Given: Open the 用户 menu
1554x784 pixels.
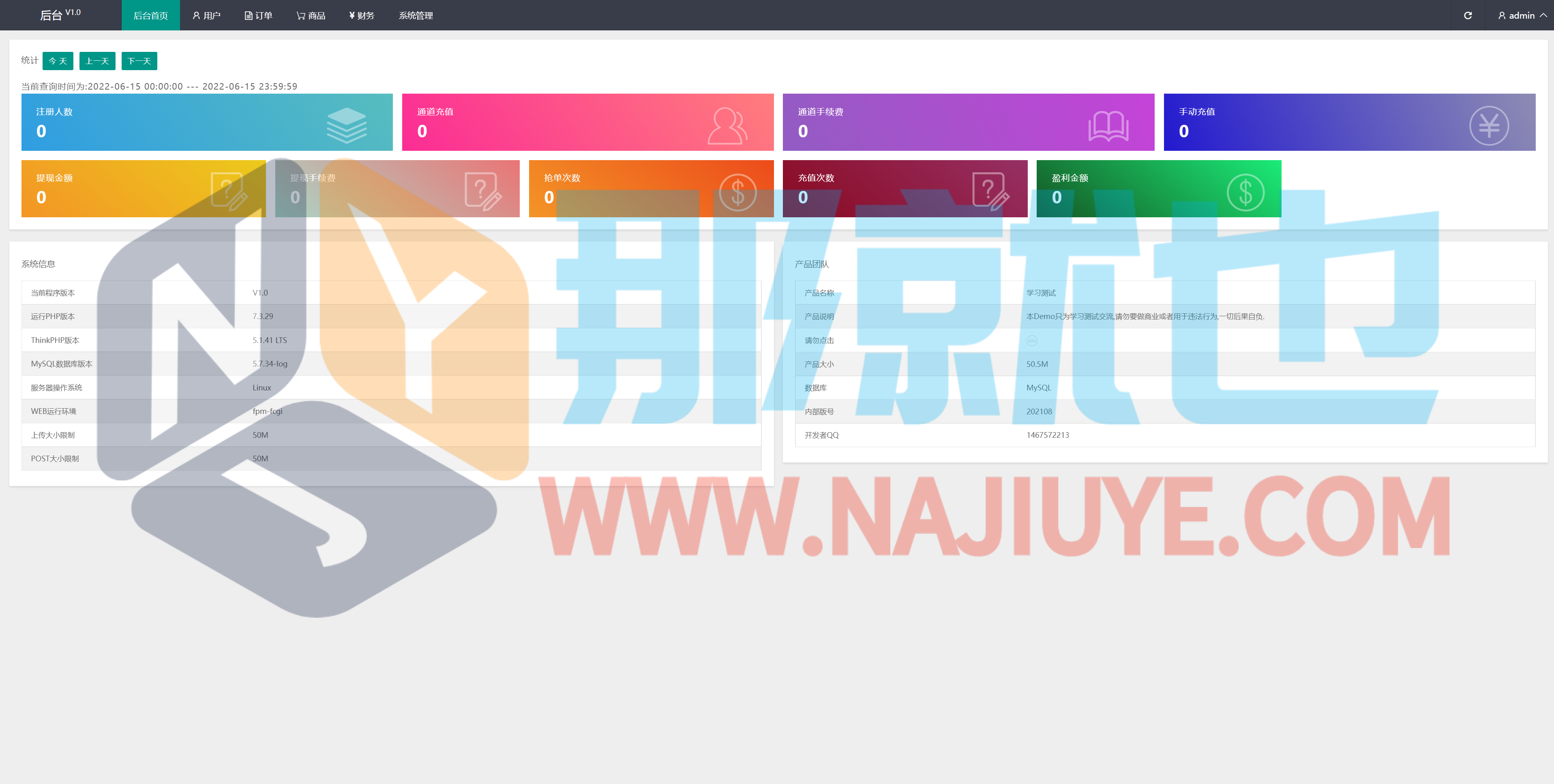Looking at the screenshot, I should click(206, 16).
